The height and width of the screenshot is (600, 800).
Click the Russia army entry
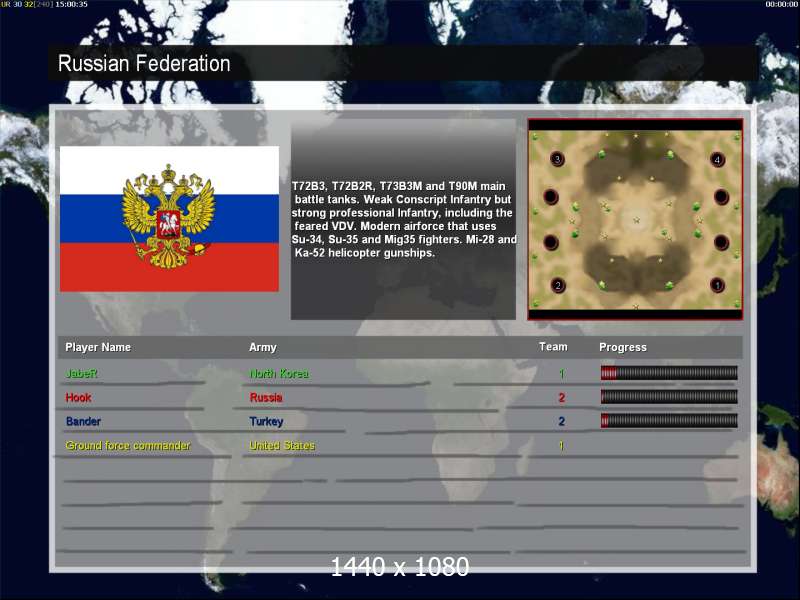tap(266, 397)
